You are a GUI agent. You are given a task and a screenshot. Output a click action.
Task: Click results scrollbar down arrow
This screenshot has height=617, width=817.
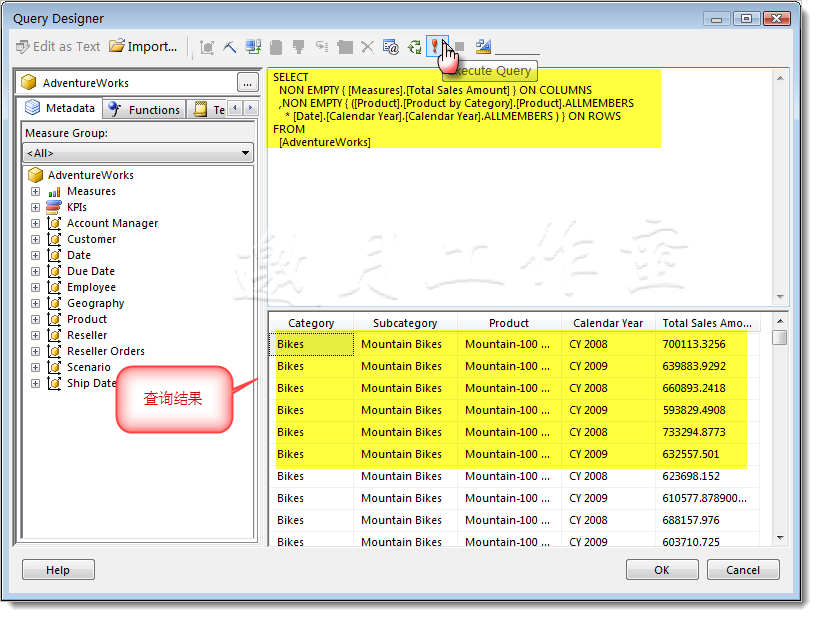[x=780, y=538]
